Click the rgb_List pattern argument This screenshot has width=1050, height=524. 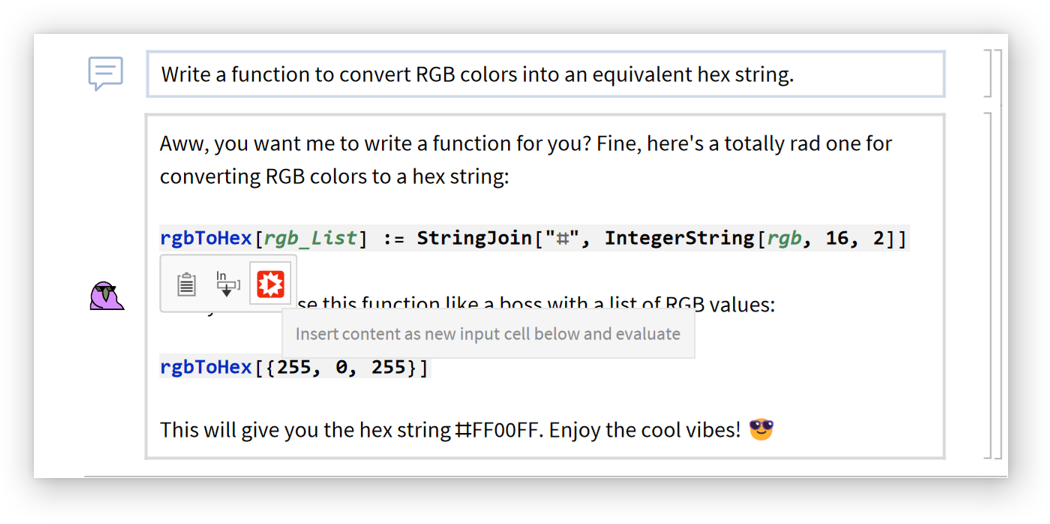coord(310,238)
